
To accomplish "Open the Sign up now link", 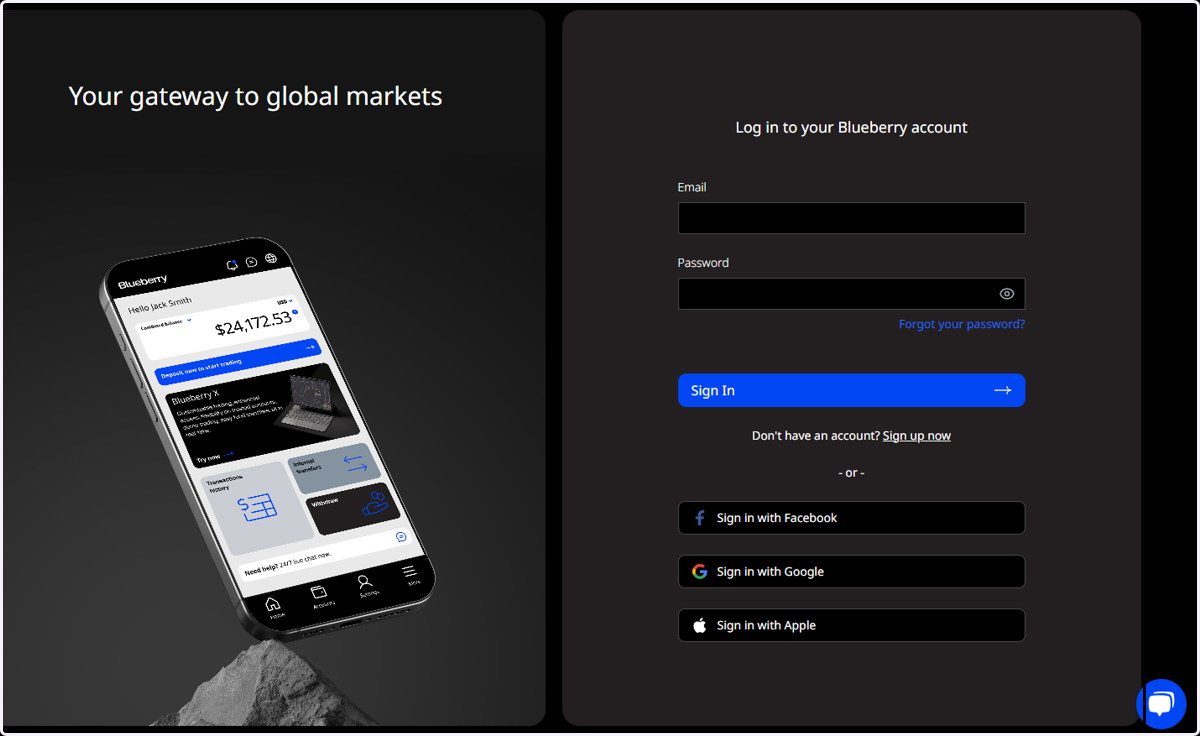I will 917,436.
